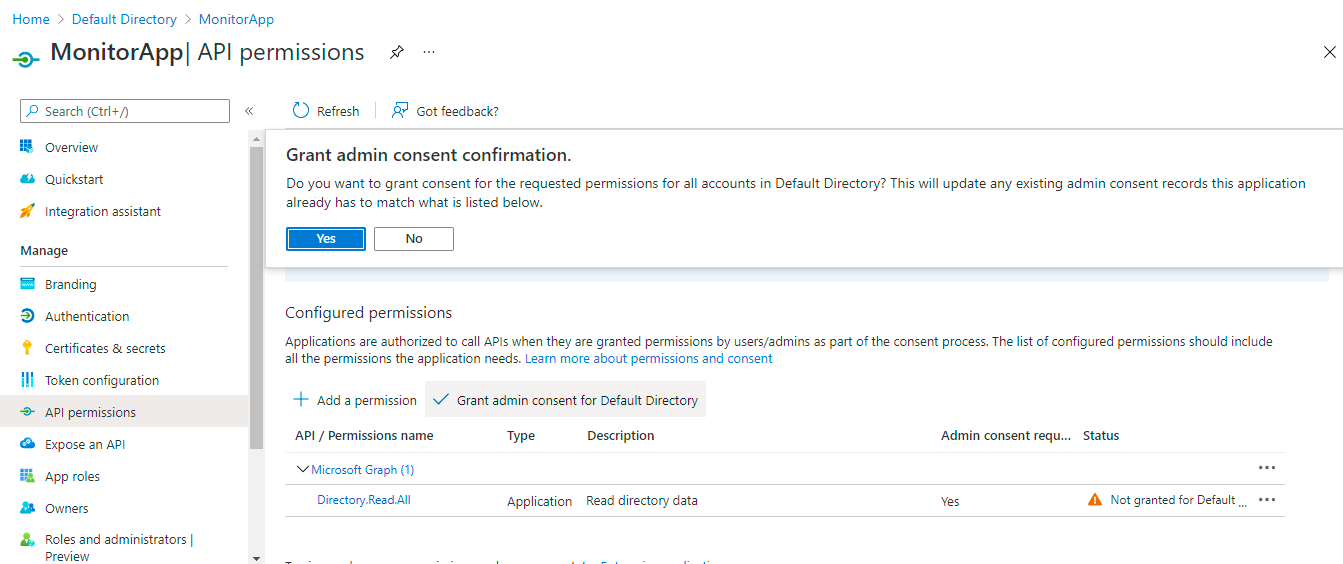Collapse the Microsoft Graph (1) group chevron
This screenshot has height=564, width=1343.
302,469
